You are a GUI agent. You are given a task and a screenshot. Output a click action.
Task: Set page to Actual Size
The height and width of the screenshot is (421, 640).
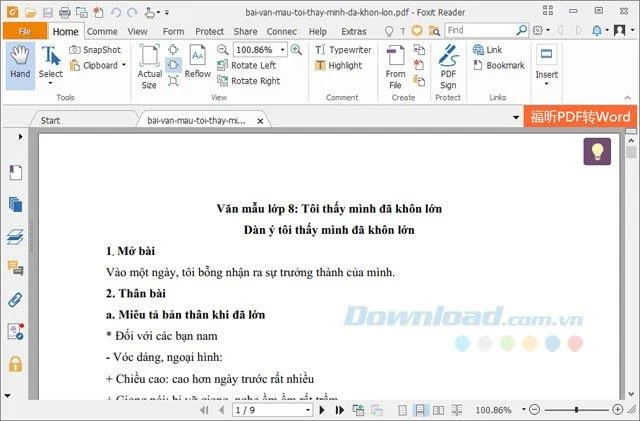pyautogui.click(x=149, y=66)
